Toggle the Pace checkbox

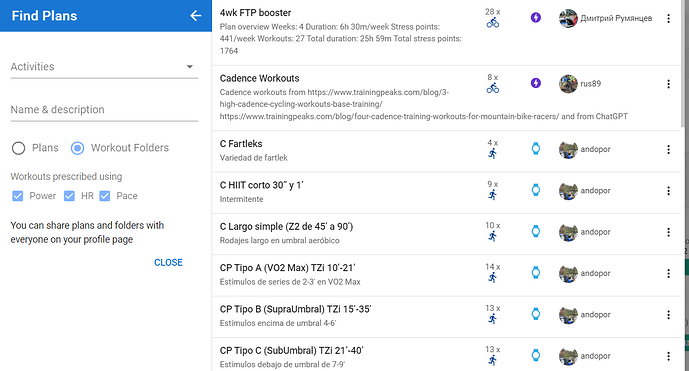click(105, 196)
